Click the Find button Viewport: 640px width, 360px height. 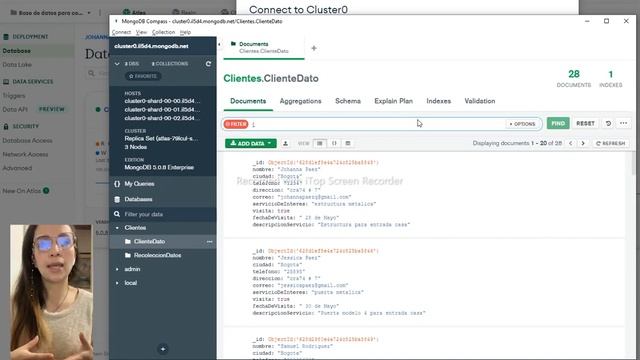click(558, 123)
